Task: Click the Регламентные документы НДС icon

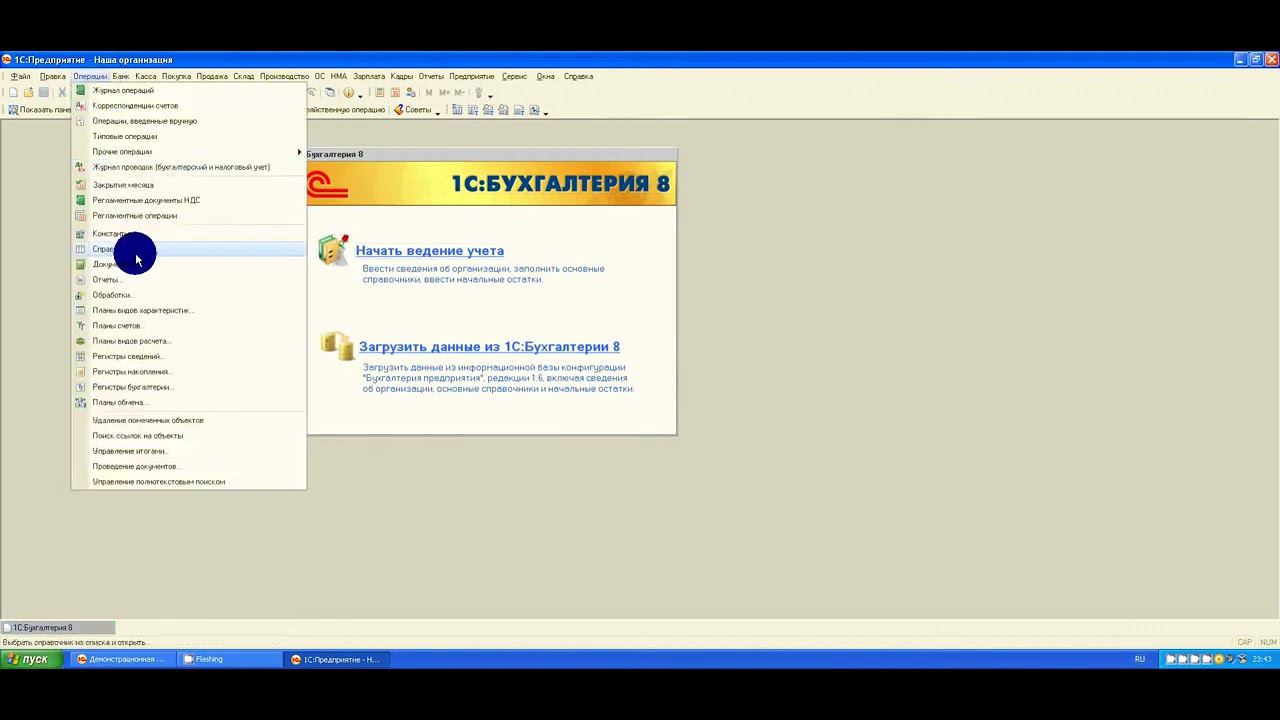Action: (81, 200)
